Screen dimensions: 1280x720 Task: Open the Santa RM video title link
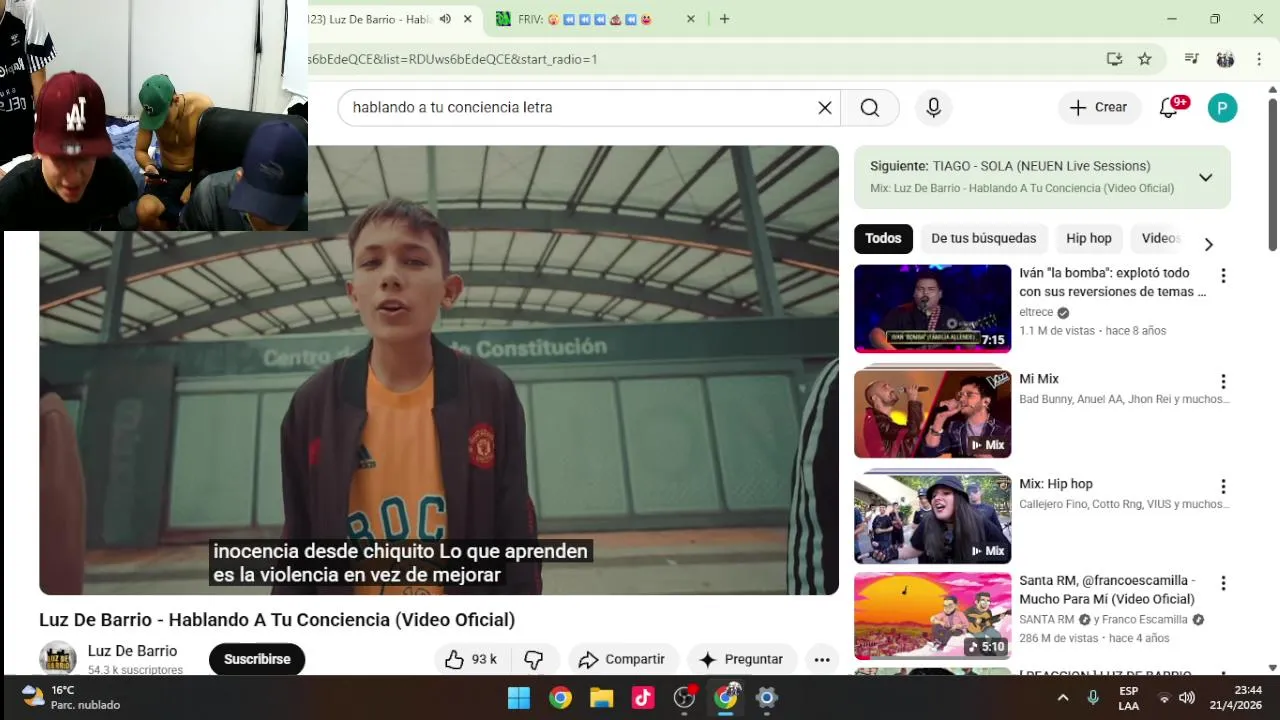click(1107, 590)
